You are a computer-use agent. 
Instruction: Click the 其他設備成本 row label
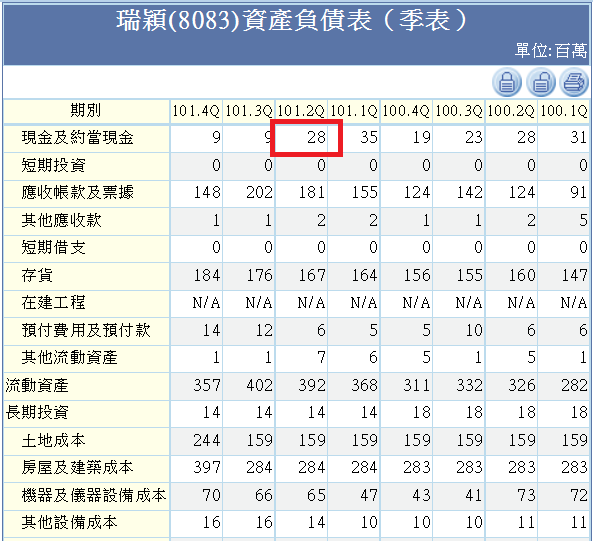pyautogui.click(x=70, y=522)
